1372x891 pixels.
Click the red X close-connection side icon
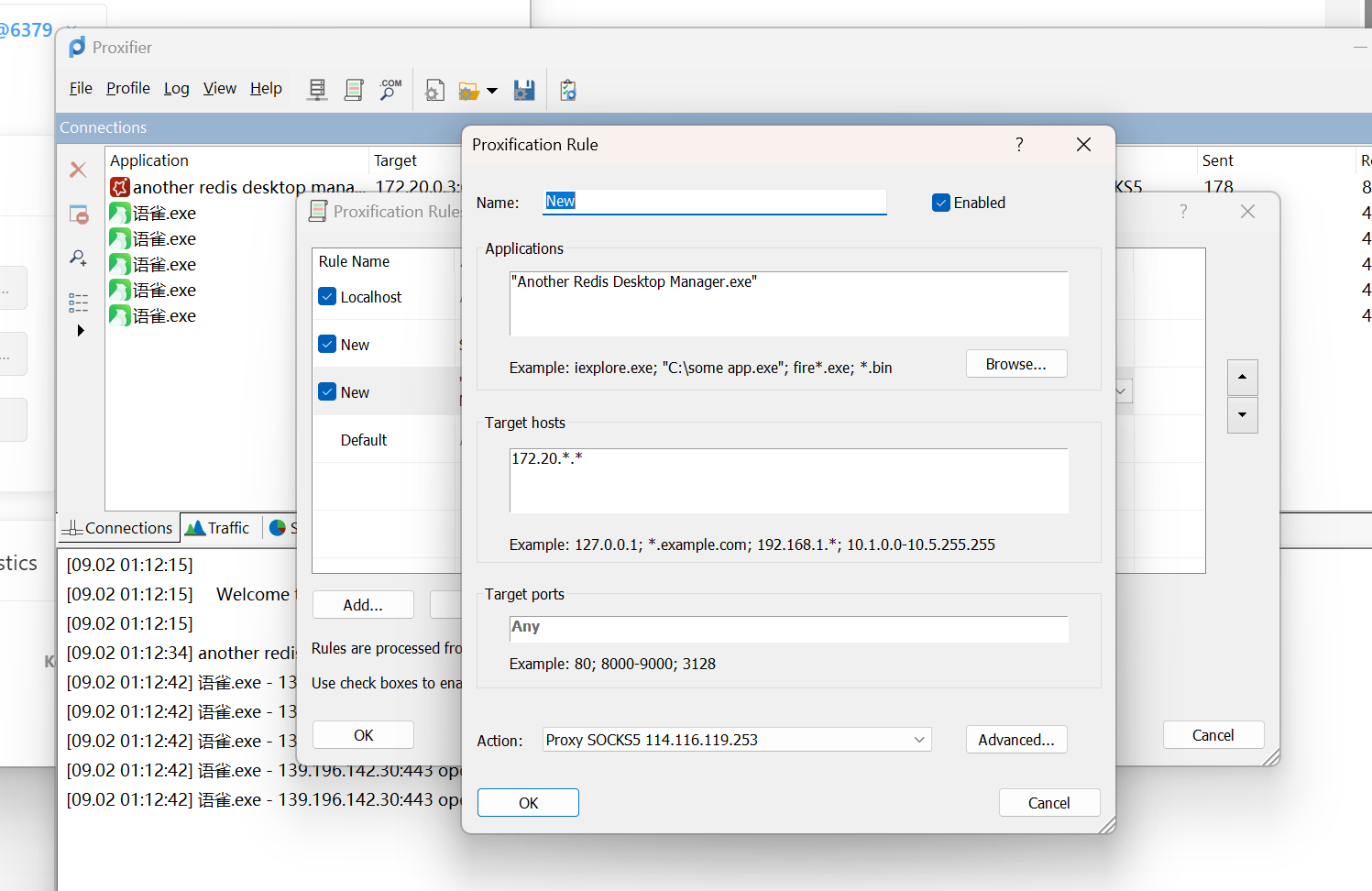79,170
